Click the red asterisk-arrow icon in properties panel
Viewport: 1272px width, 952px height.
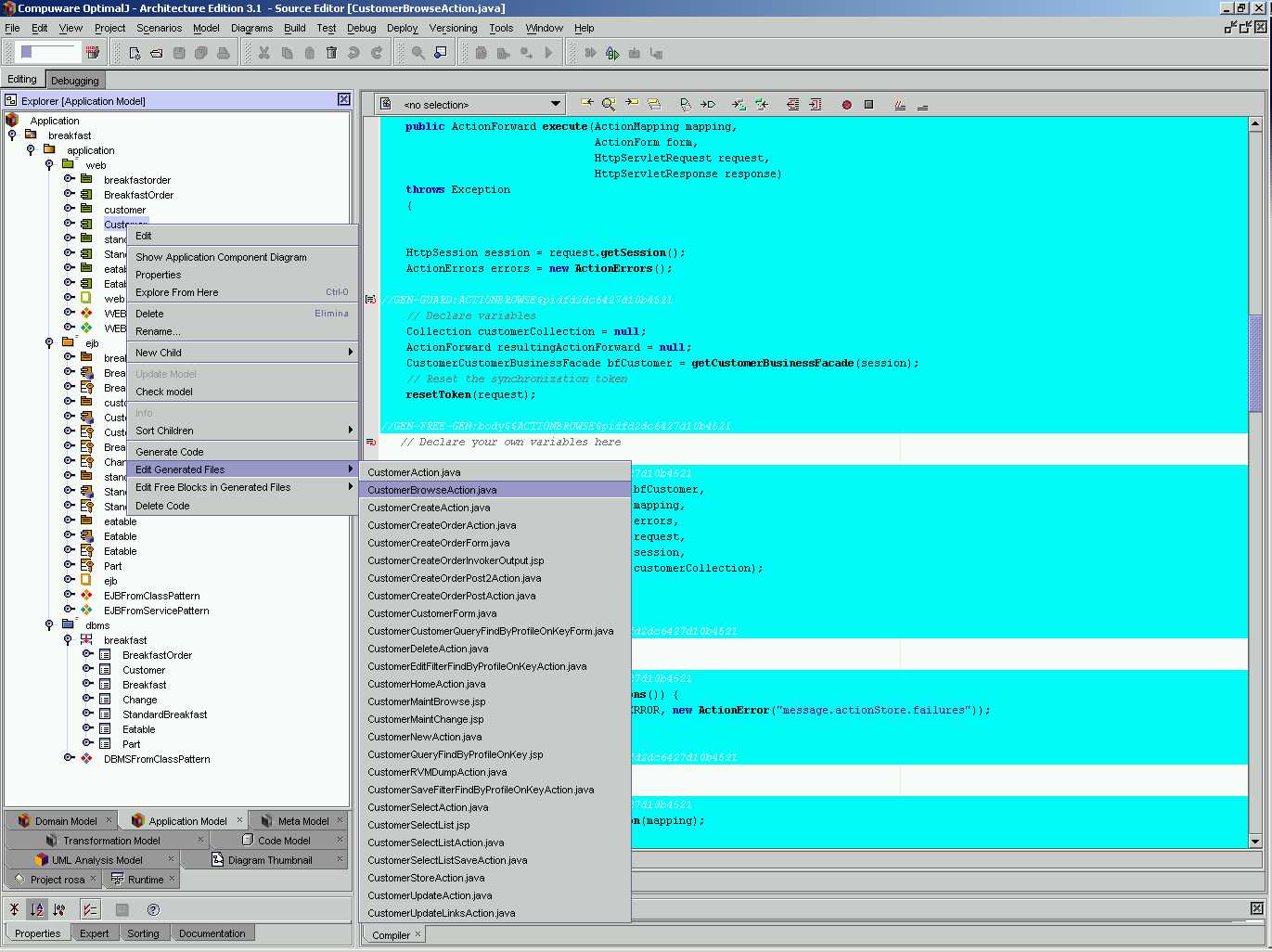(x=14, y=909)
